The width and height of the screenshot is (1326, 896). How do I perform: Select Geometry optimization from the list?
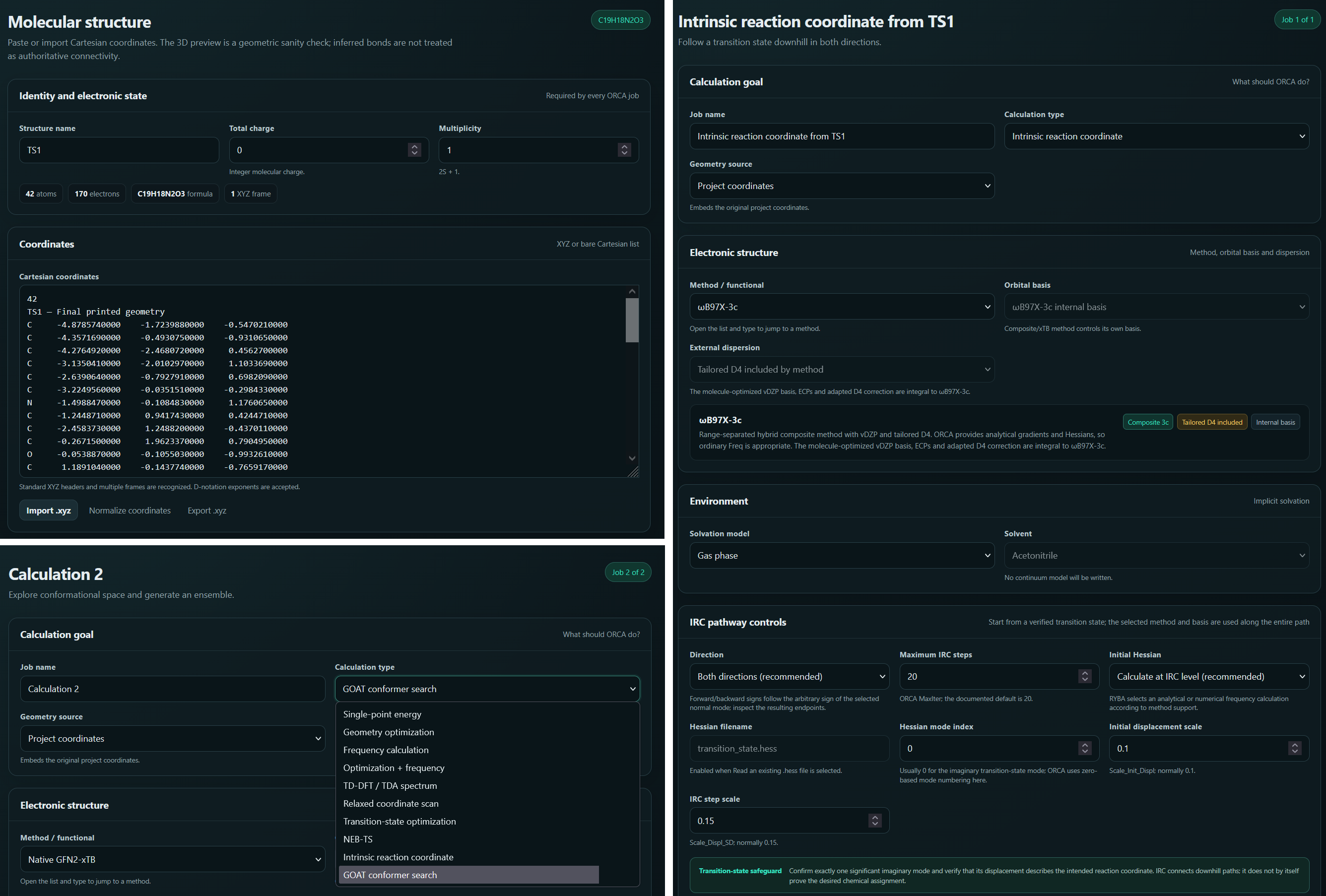point(468,732)
